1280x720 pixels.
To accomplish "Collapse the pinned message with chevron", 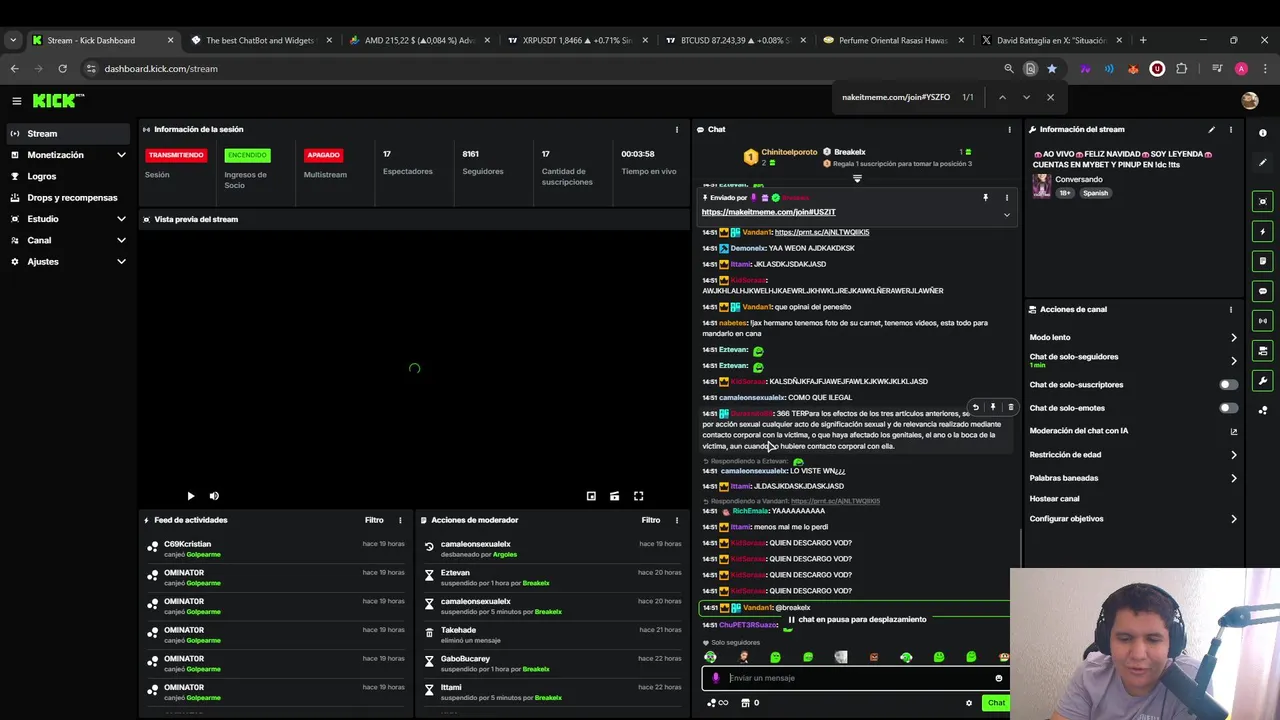I will [x=1007, y=214].
